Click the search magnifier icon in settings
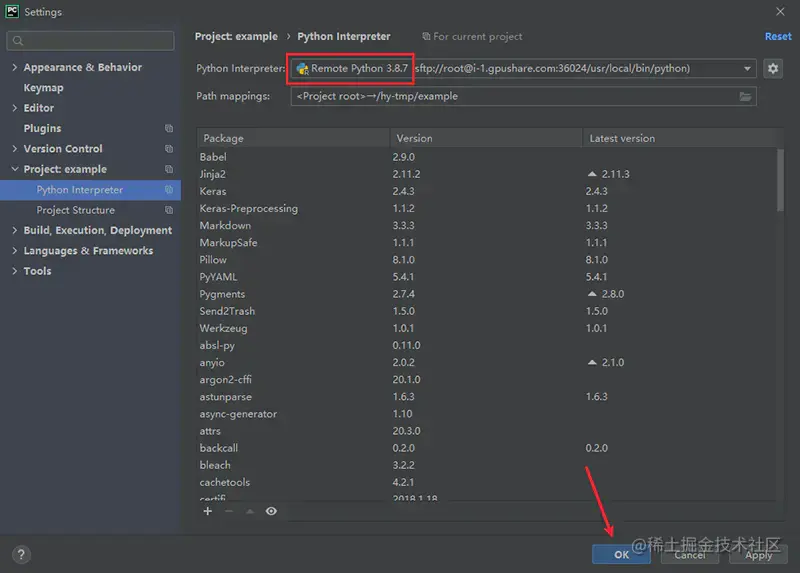The width and height of the screenshot is (800, 573). (x=18, y=41)
